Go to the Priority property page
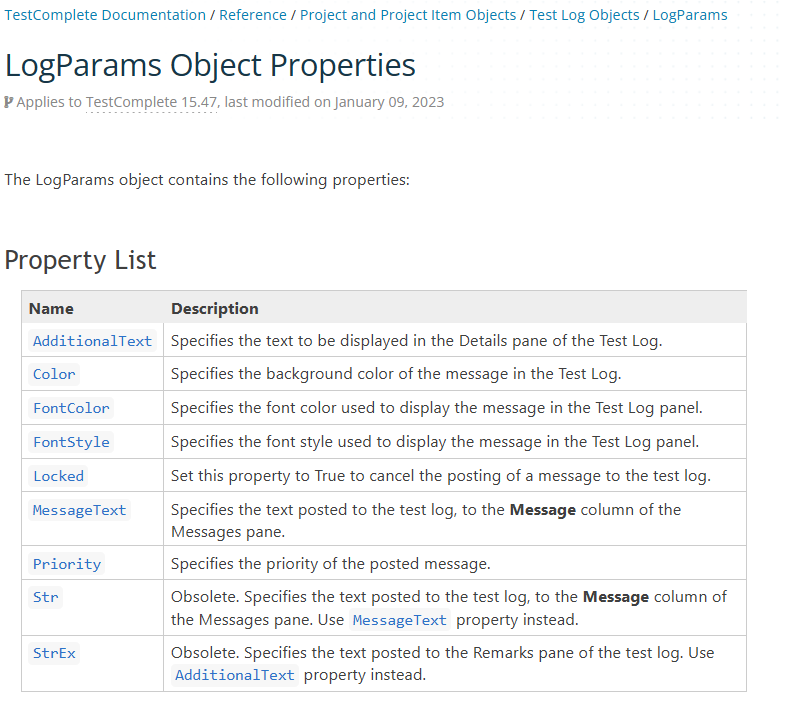Screen dimensions: 788x702 click(67, 564)
